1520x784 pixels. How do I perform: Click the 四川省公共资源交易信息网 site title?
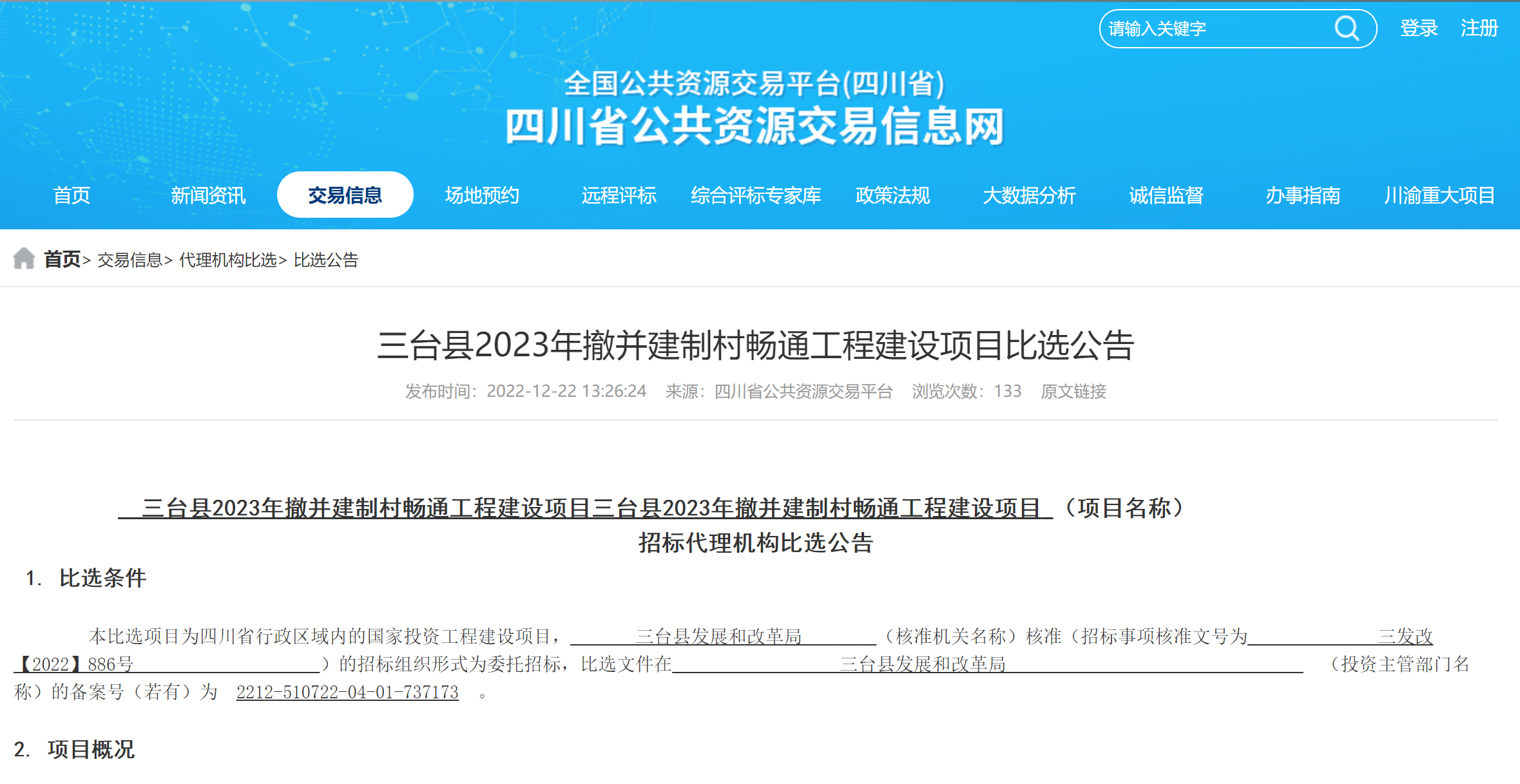(x=755, y=126)
